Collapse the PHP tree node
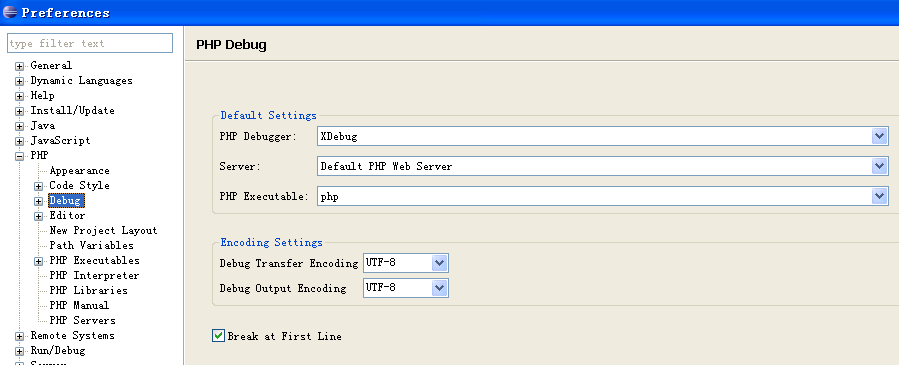The image size is (899, 365). 19,156
